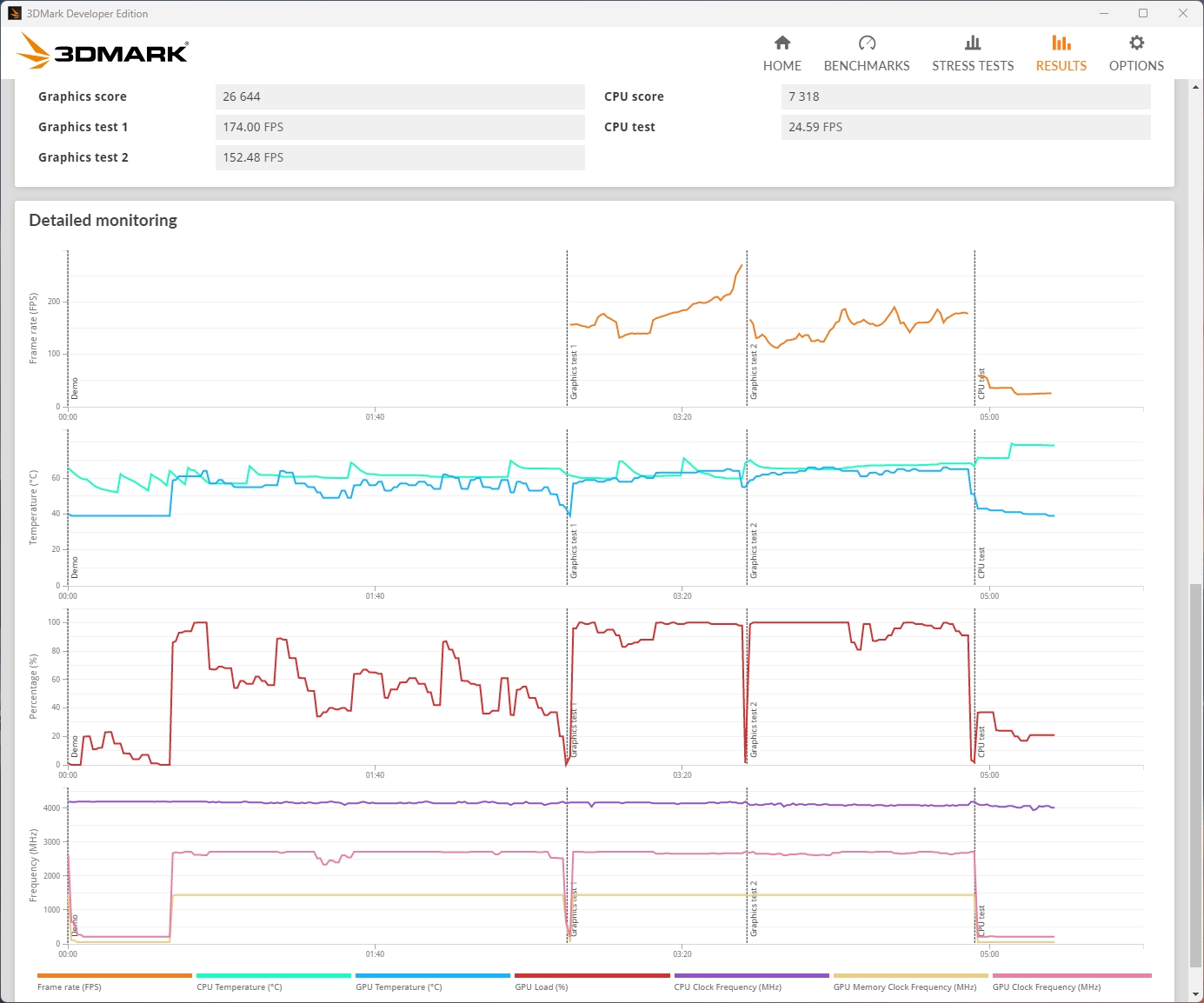The width and height of the screenshot is (1204, 1003).
Task: Open the Stress Tests chart icon
Action: (x=973, y=43)
